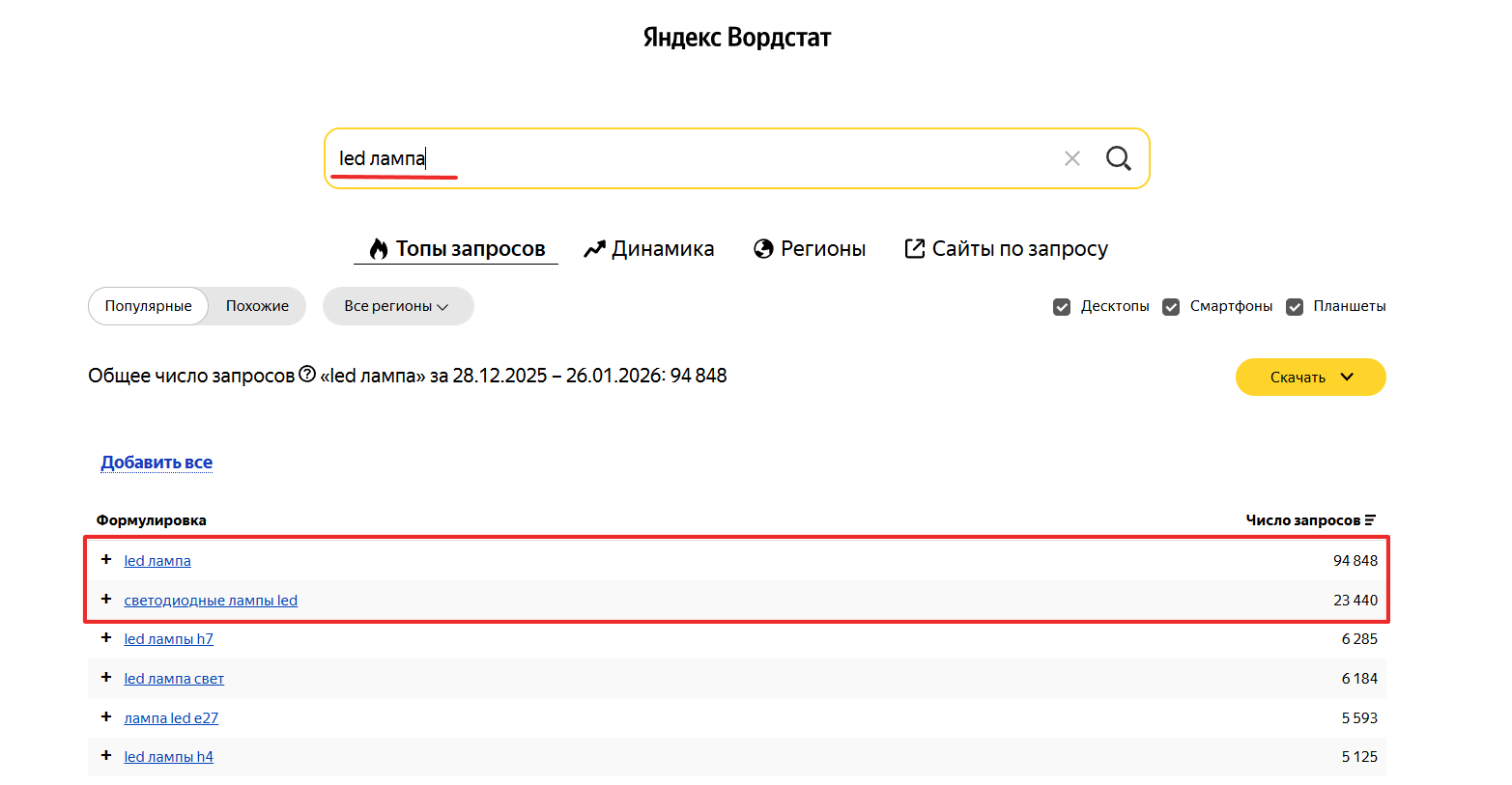Click the 'Добавить все' link
Viewport: 1512px width, 785px height.
click(x=157, y=463)
